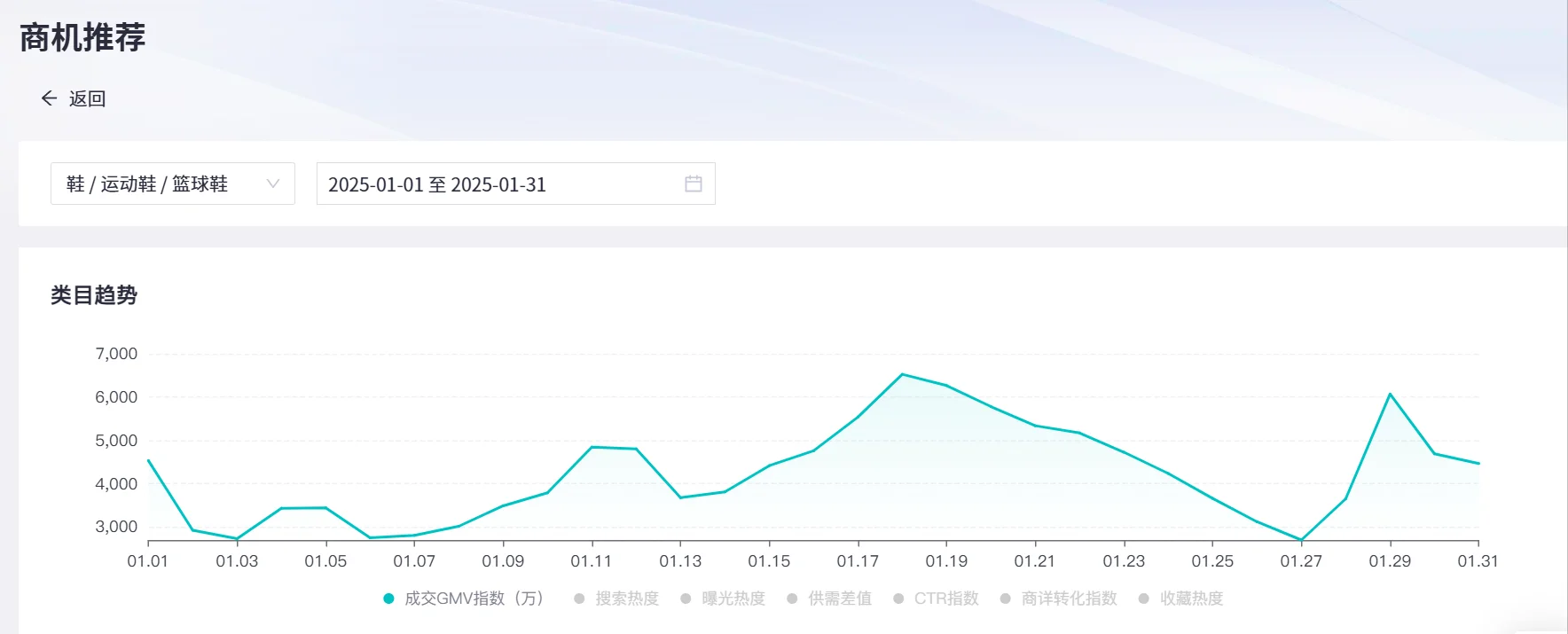Screen dimensions: 1568x634
Task: Click the 商机推荐 page title
Action: [82, 37]
